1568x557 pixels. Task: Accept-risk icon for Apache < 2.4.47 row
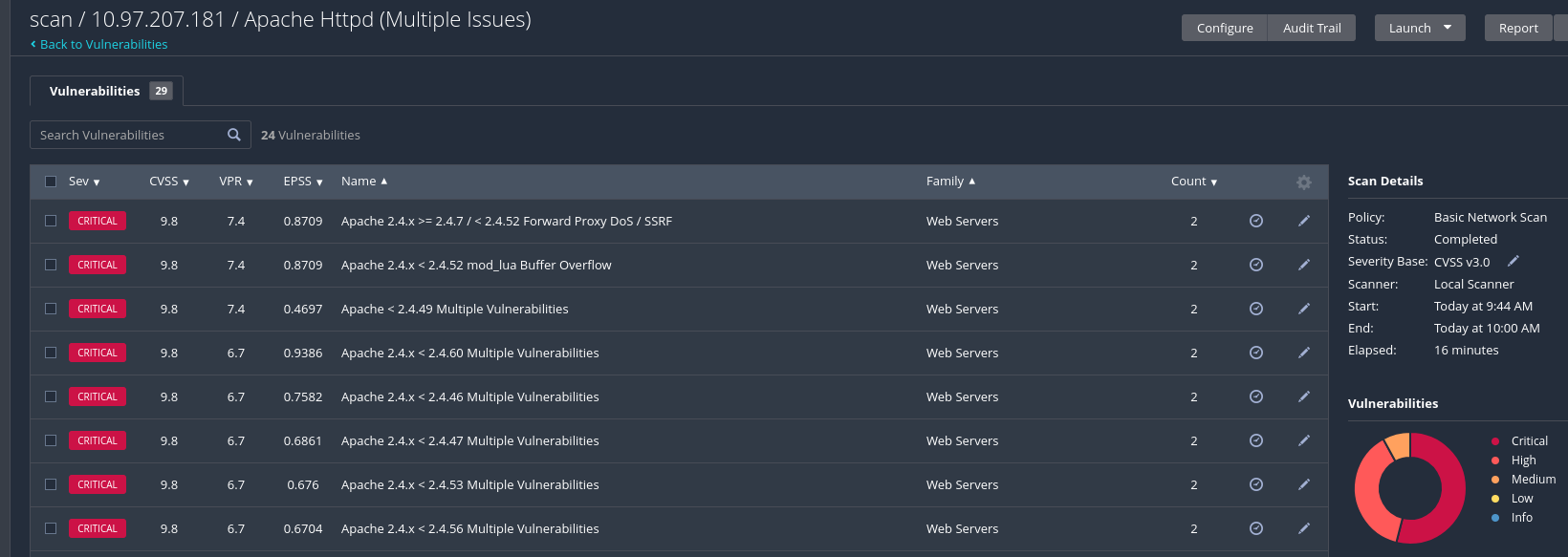coord(1256,440)
